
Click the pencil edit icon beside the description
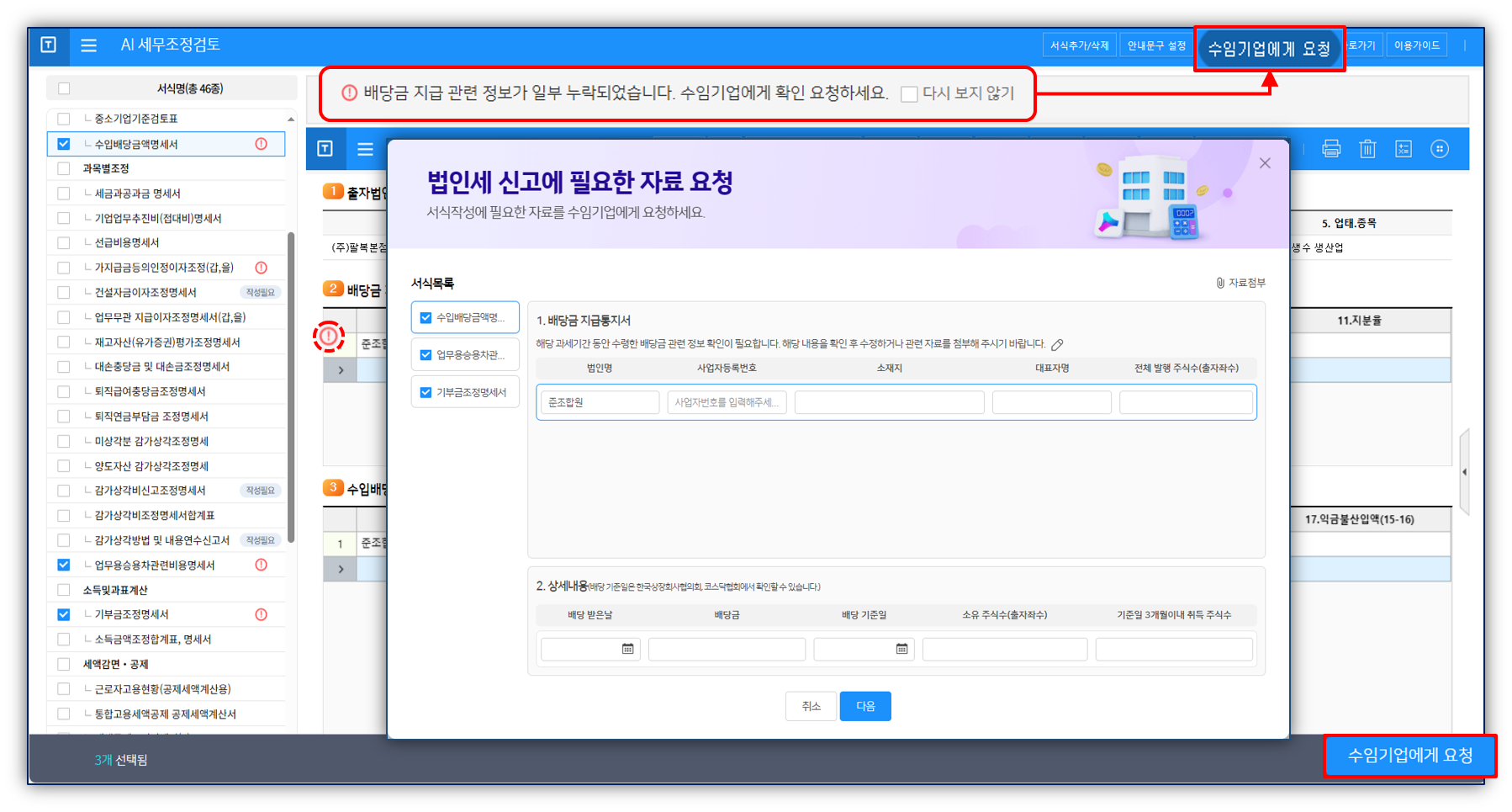click(1057, 344)
